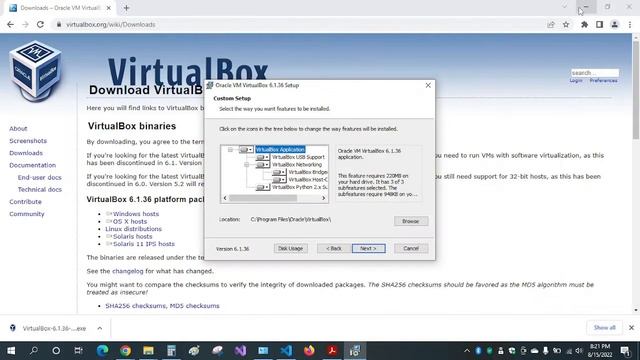The image size is (640, 360).
Task: Click the Disk Usage button
Action: [x=291, y=248]
